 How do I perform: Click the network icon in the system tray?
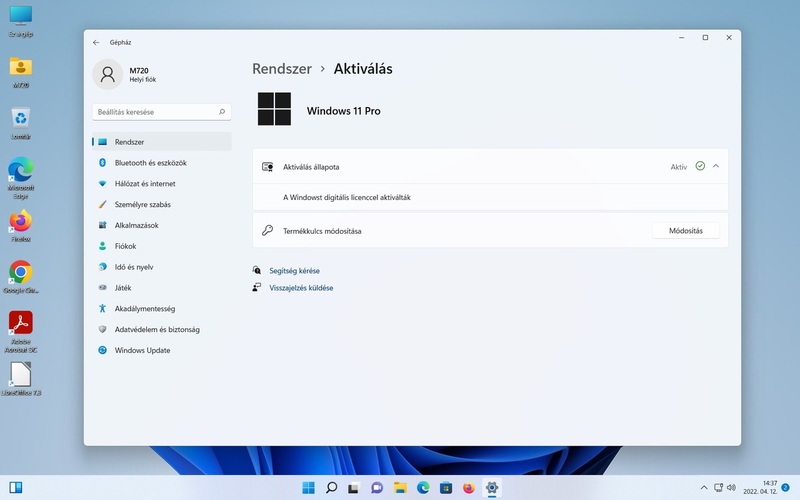pyautogui.click(x=718, y=488)
